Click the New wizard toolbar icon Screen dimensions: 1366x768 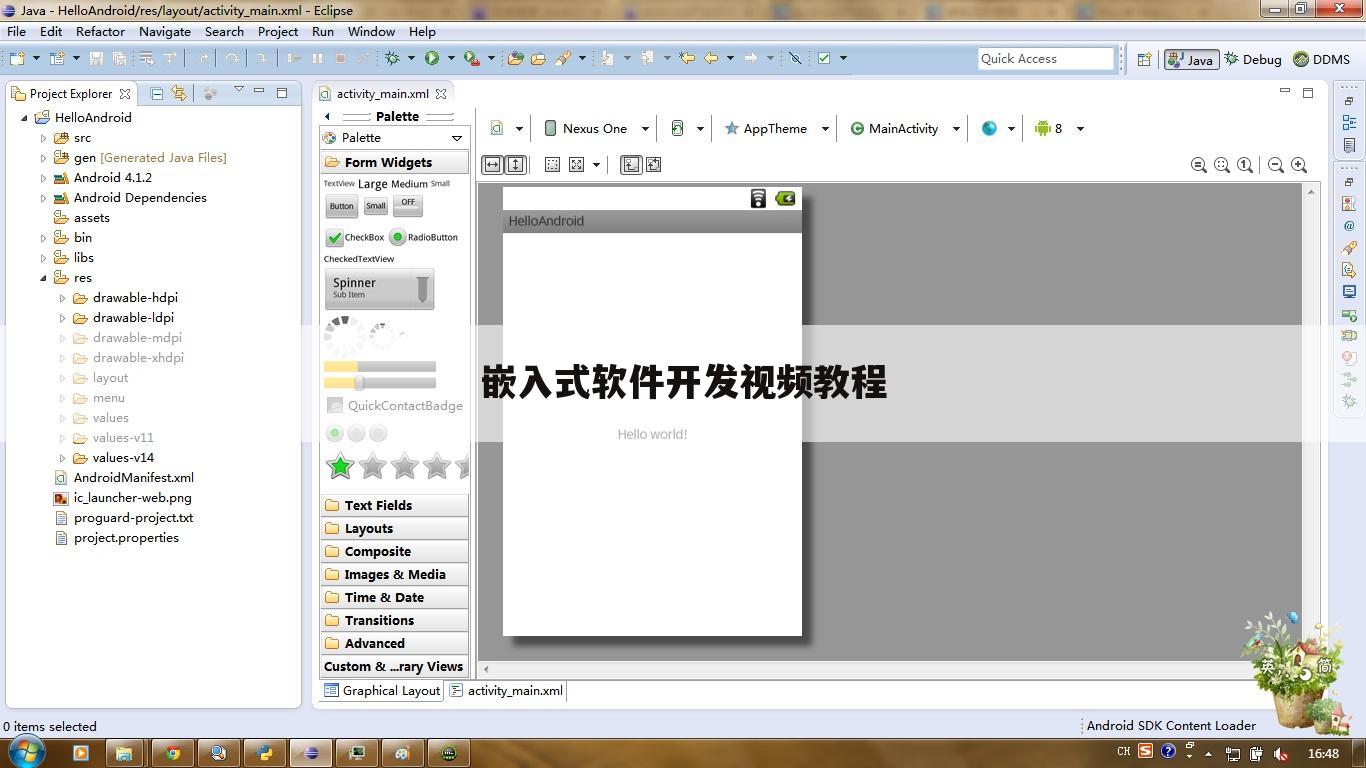click(x=18, y=58)
